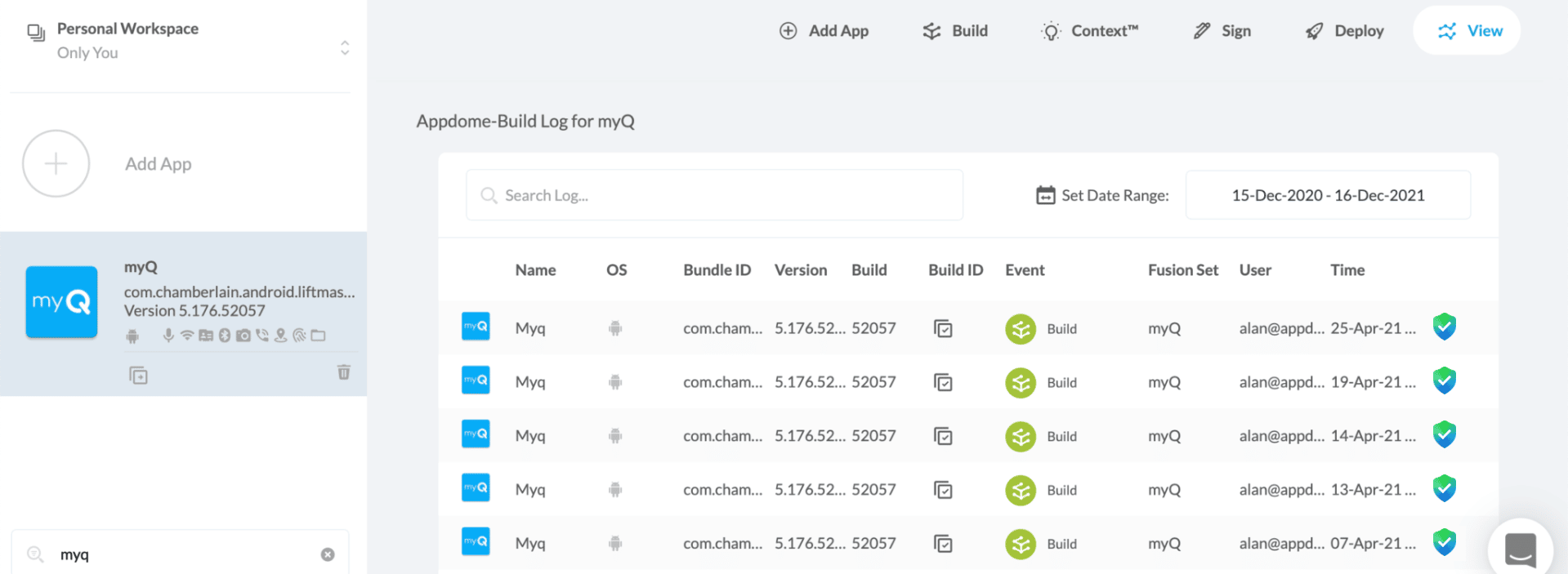The width and height of the screenshot is (1568, 574).
Task: Open the Build tab
Action: pyautogui.click(x=955, y=31)
